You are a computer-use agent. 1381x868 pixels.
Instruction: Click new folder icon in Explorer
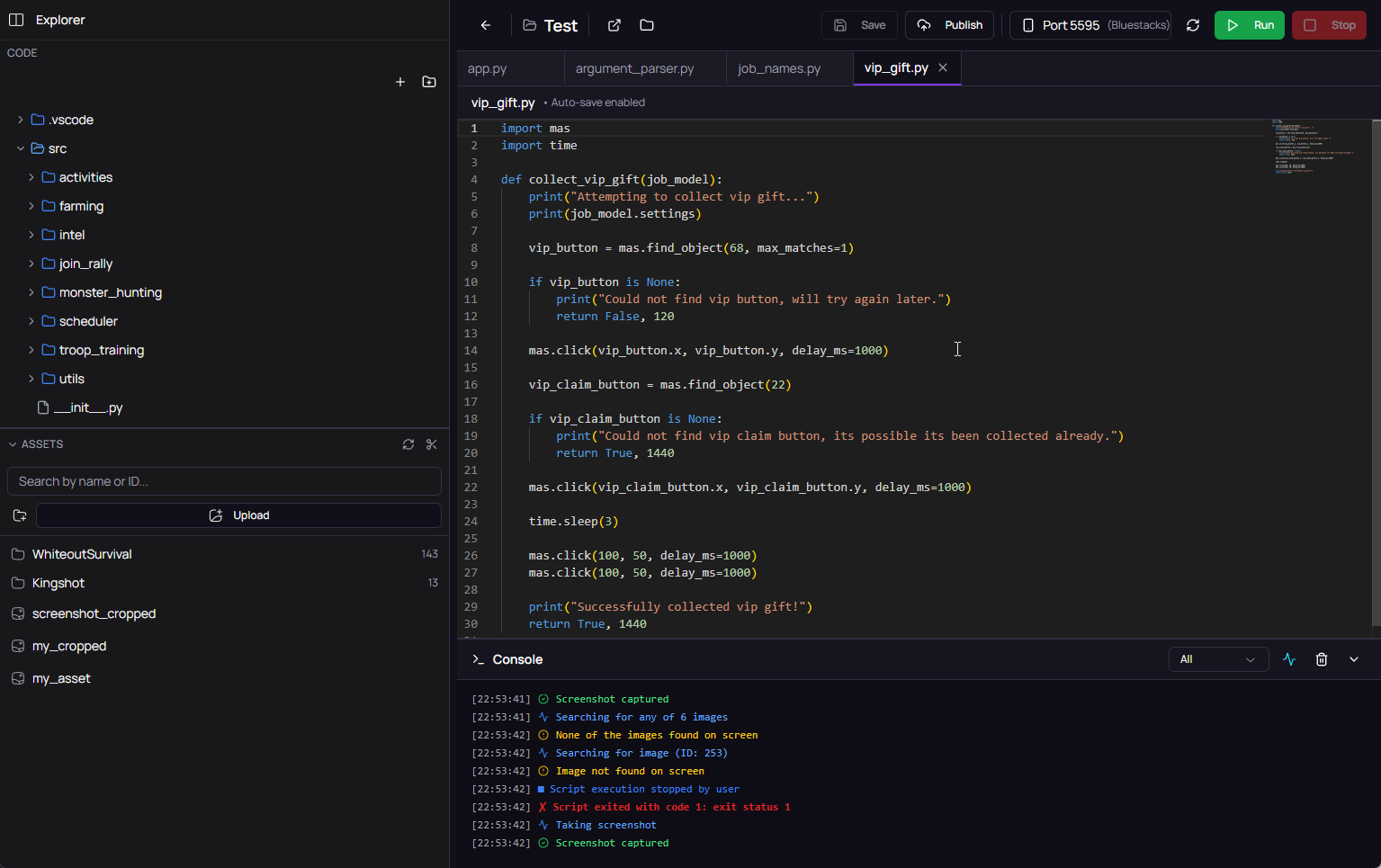tap(429, 82)
